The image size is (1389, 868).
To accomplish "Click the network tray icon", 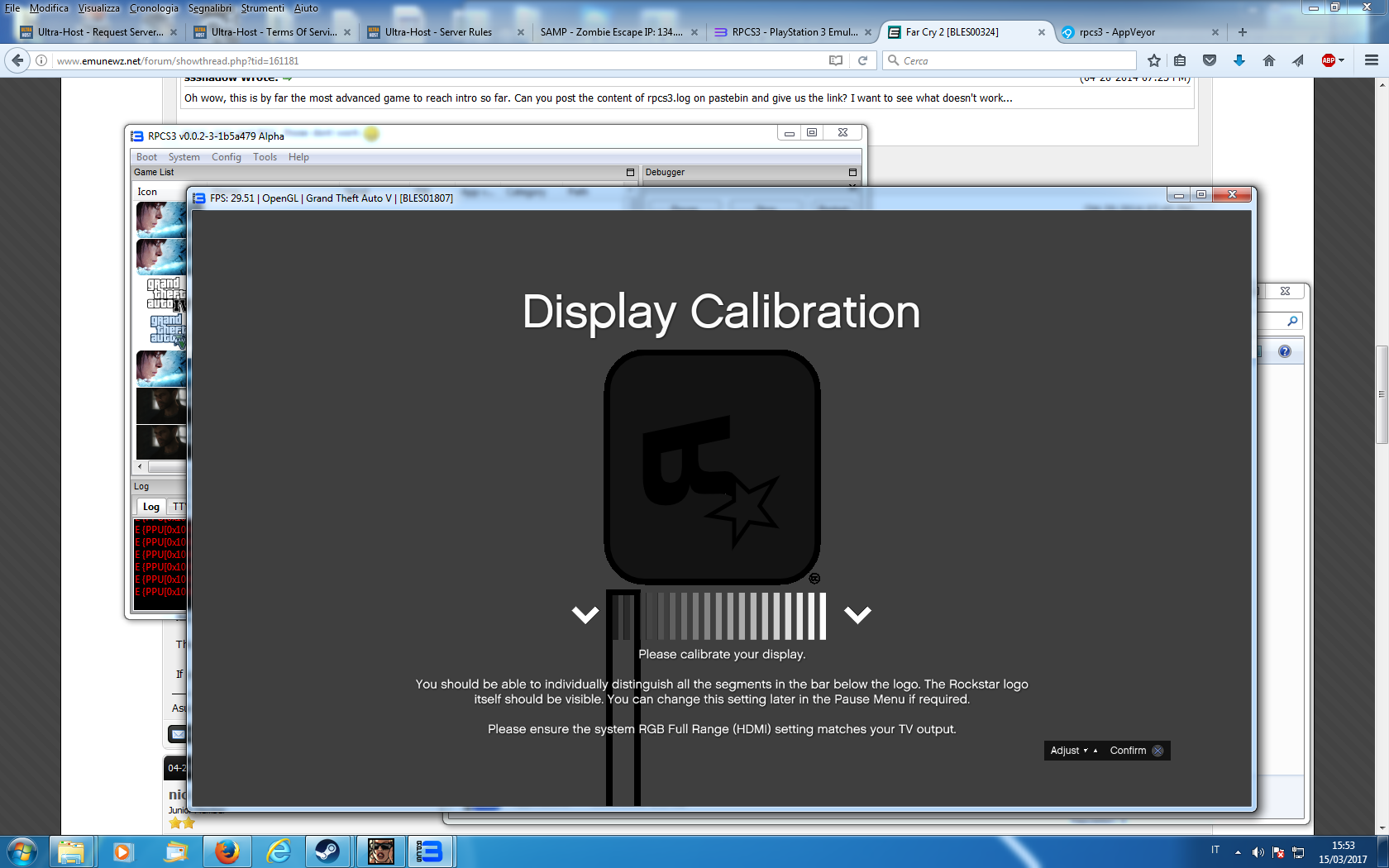I will pos(1298,852).
